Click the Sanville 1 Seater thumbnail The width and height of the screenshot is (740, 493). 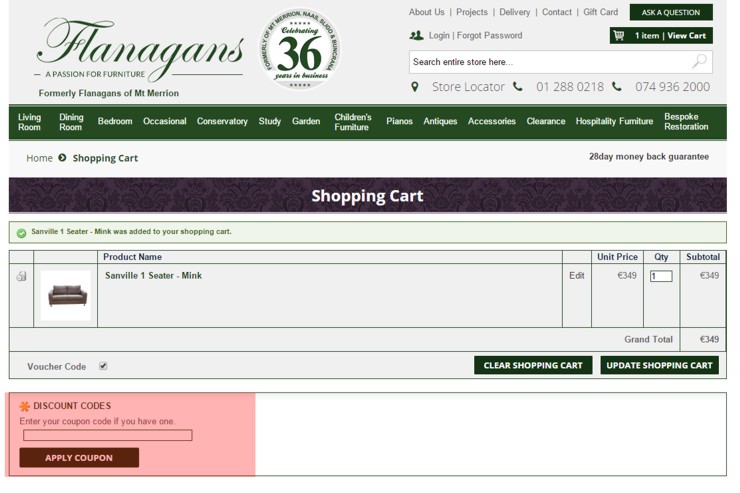pyautogui.click(x=66, y=295)
